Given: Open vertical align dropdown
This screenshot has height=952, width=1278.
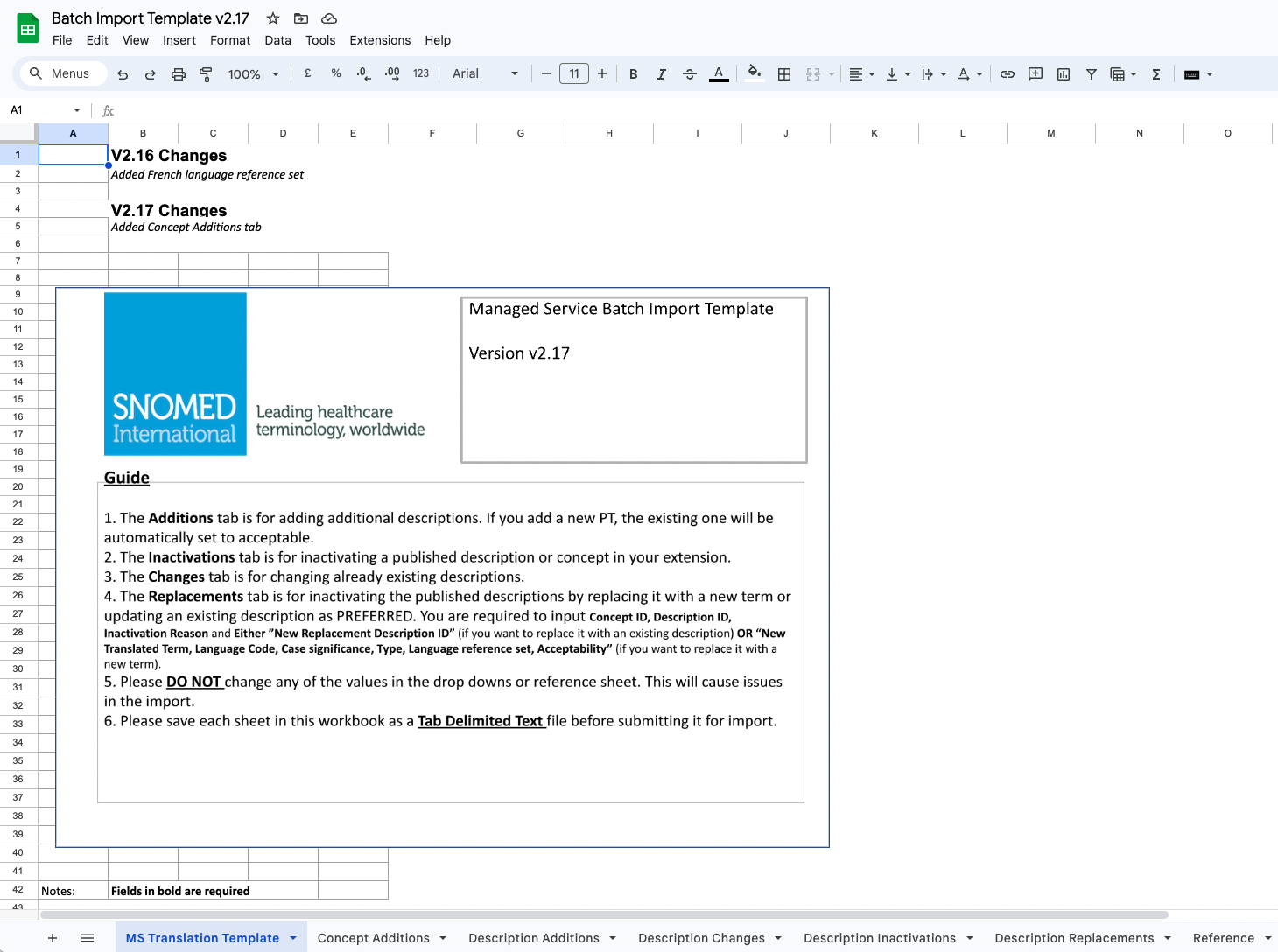Looking at the screenshot, I should click(898, 74).
